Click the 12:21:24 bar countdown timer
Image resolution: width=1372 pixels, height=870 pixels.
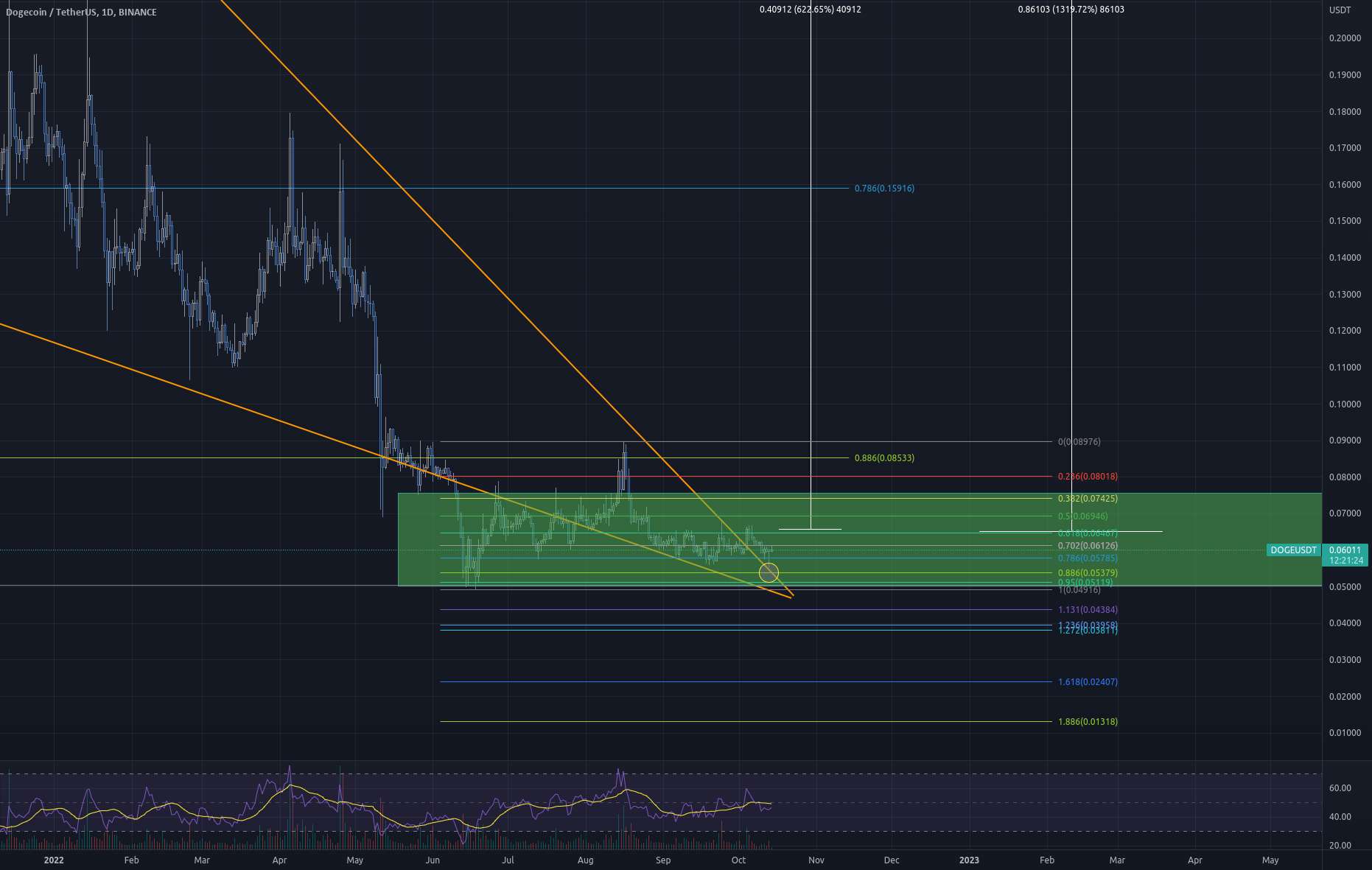click(x=1345, y=561)
